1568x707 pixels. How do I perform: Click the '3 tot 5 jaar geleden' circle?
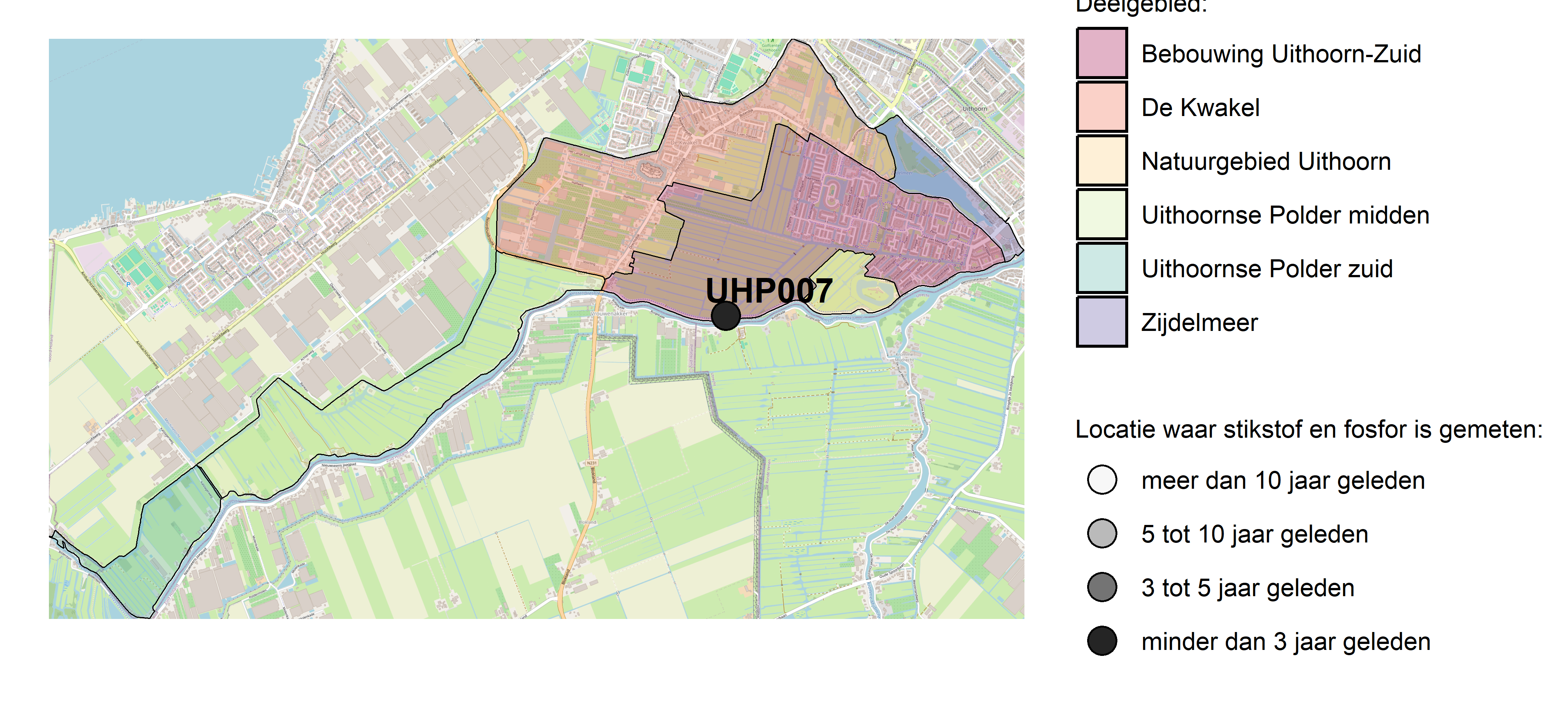click(x=1102, y=587)
